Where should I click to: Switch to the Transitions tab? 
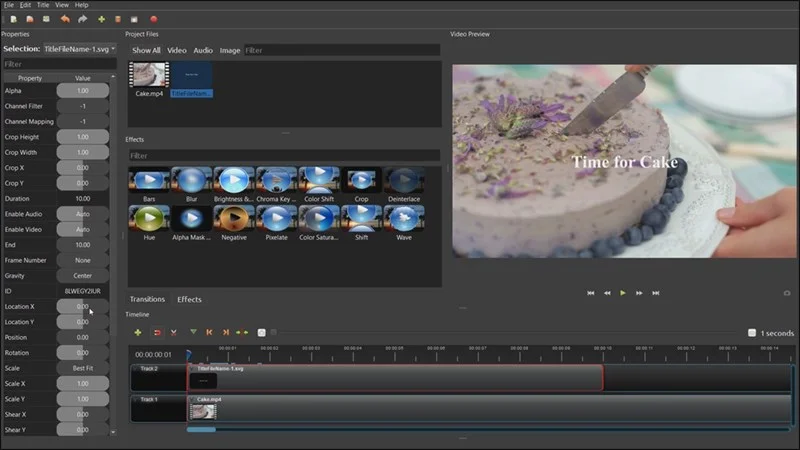147,299
